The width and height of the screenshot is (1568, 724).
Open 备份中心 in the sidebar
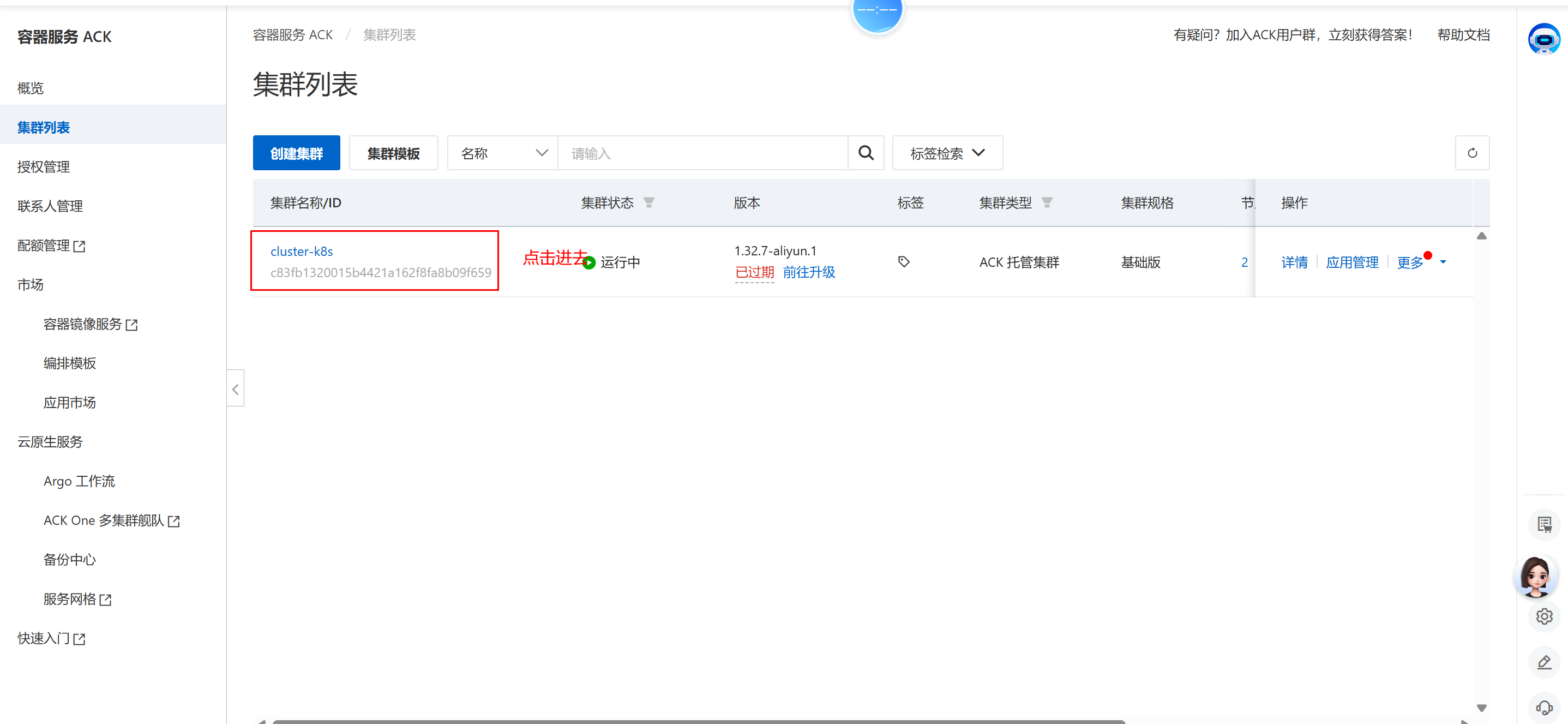pyautogui.click(x=69, y=560)
